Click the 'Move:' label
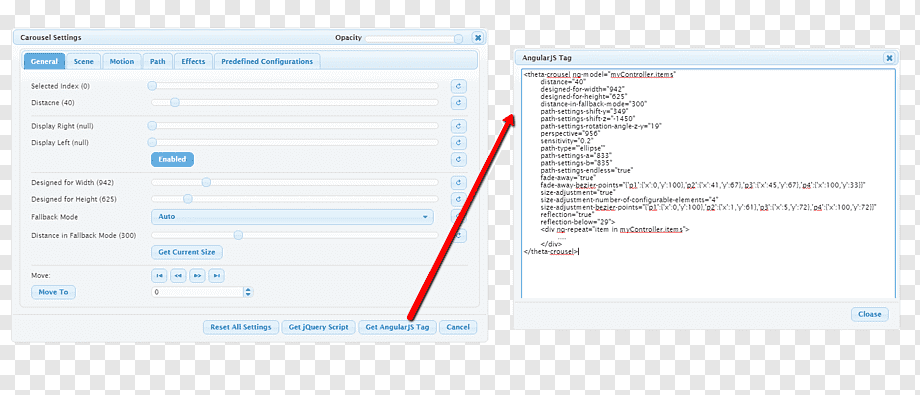This screenshot has height=395, width=920. (41, 275)
